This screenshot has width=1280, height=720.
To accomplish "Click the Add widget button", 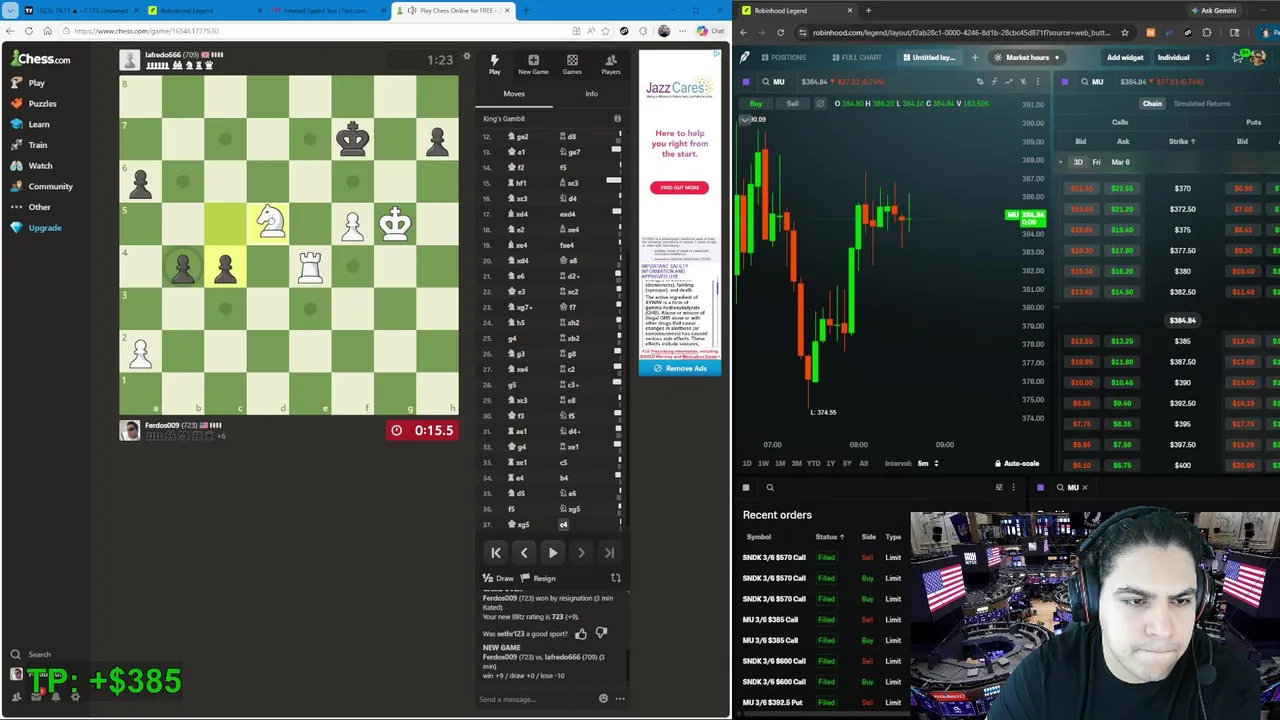I will 1125,57.
